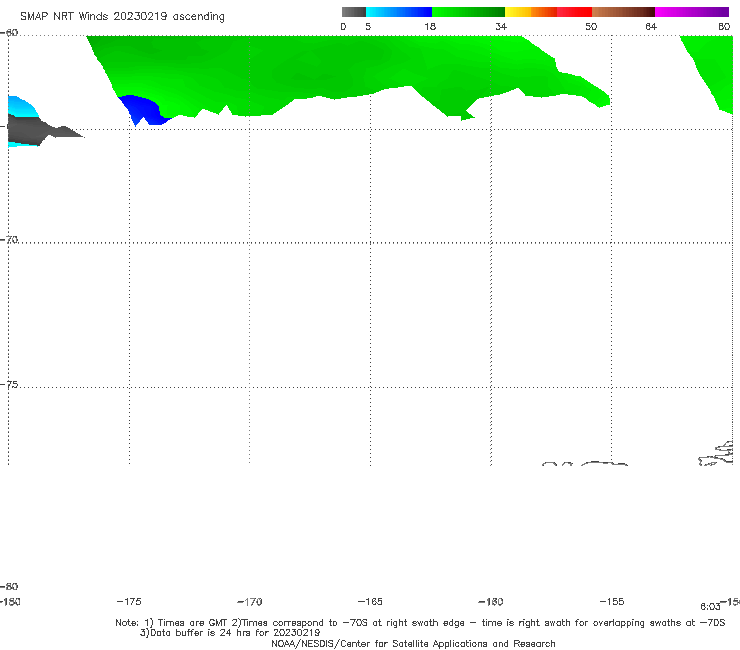Click the longitude label '-175'
Viewport: 740px width, 650px height.
(129, 602)
